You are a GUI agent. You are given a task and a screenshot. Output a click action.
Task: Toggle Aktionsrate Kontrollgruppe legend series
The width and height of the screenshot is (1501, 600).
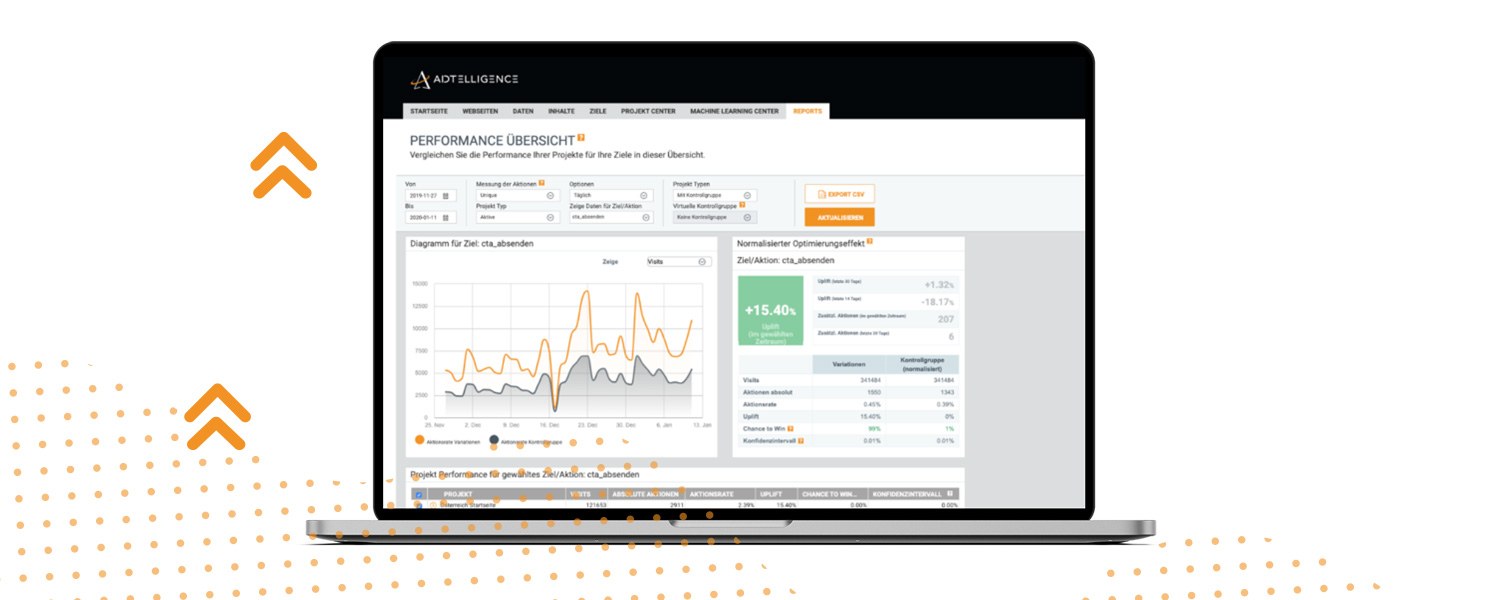[494, 440]
